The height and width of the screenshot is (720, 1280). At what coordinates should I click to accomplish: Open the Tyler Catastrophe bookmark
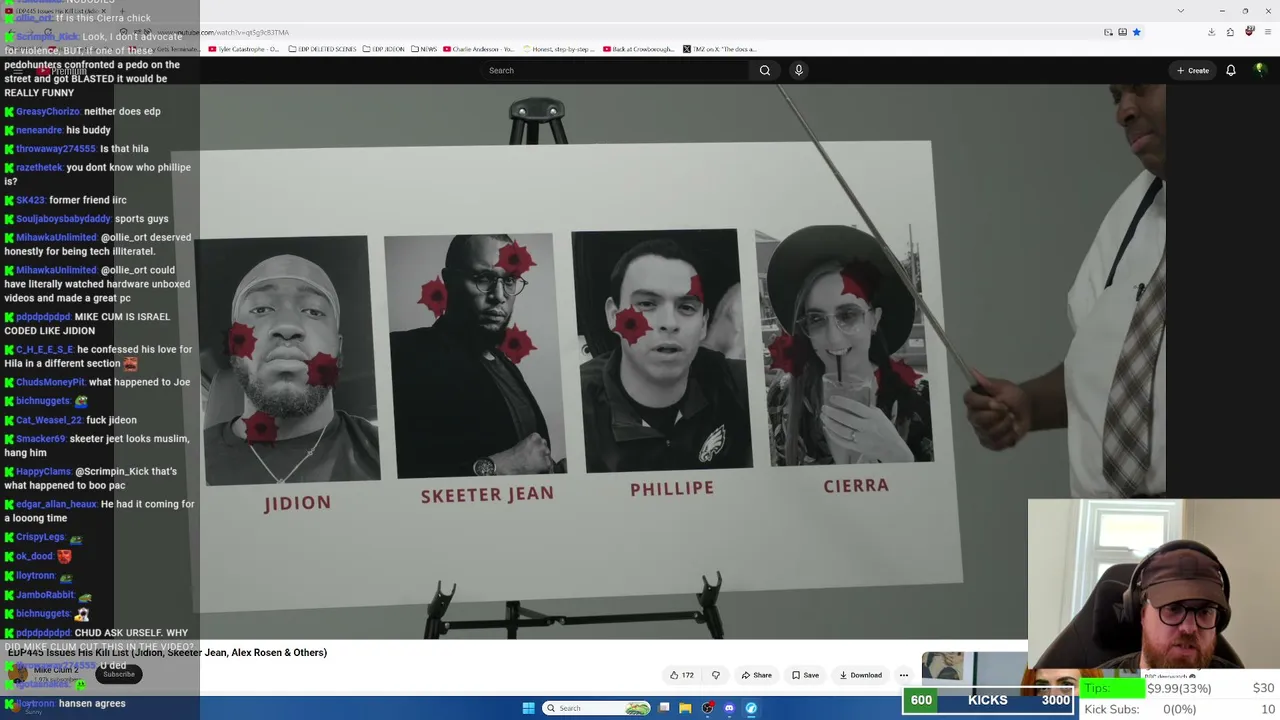click(244, 49)
